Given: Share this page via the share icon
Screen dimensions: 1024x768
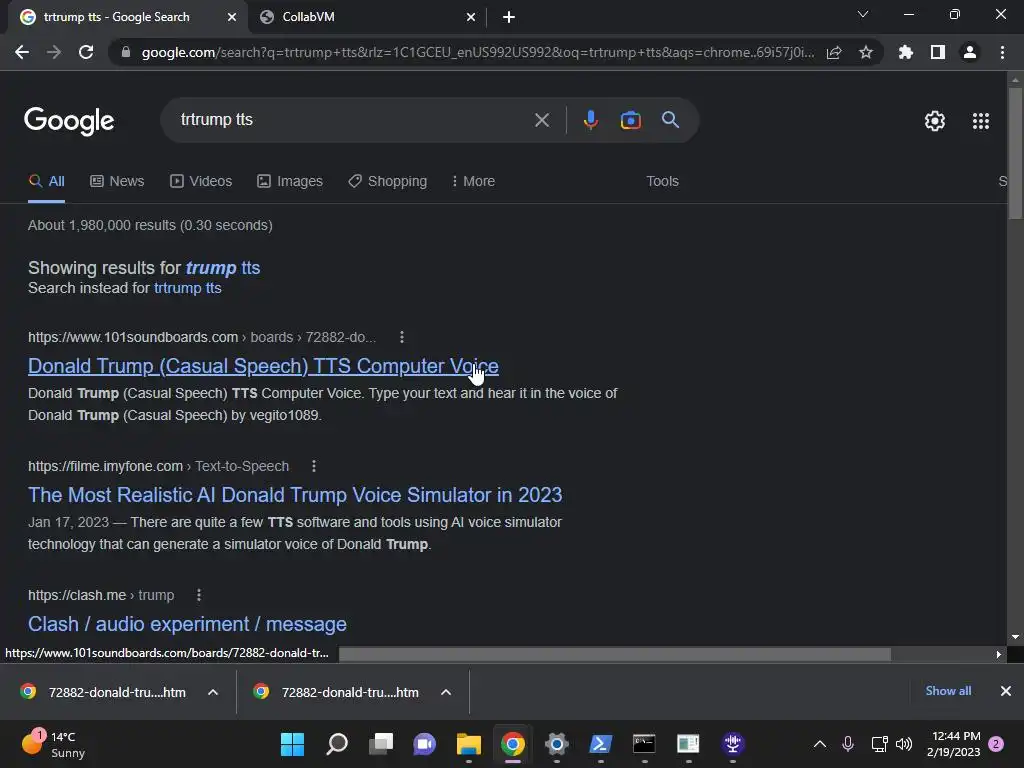Looking at the screenshot, I should pos(834,52).
